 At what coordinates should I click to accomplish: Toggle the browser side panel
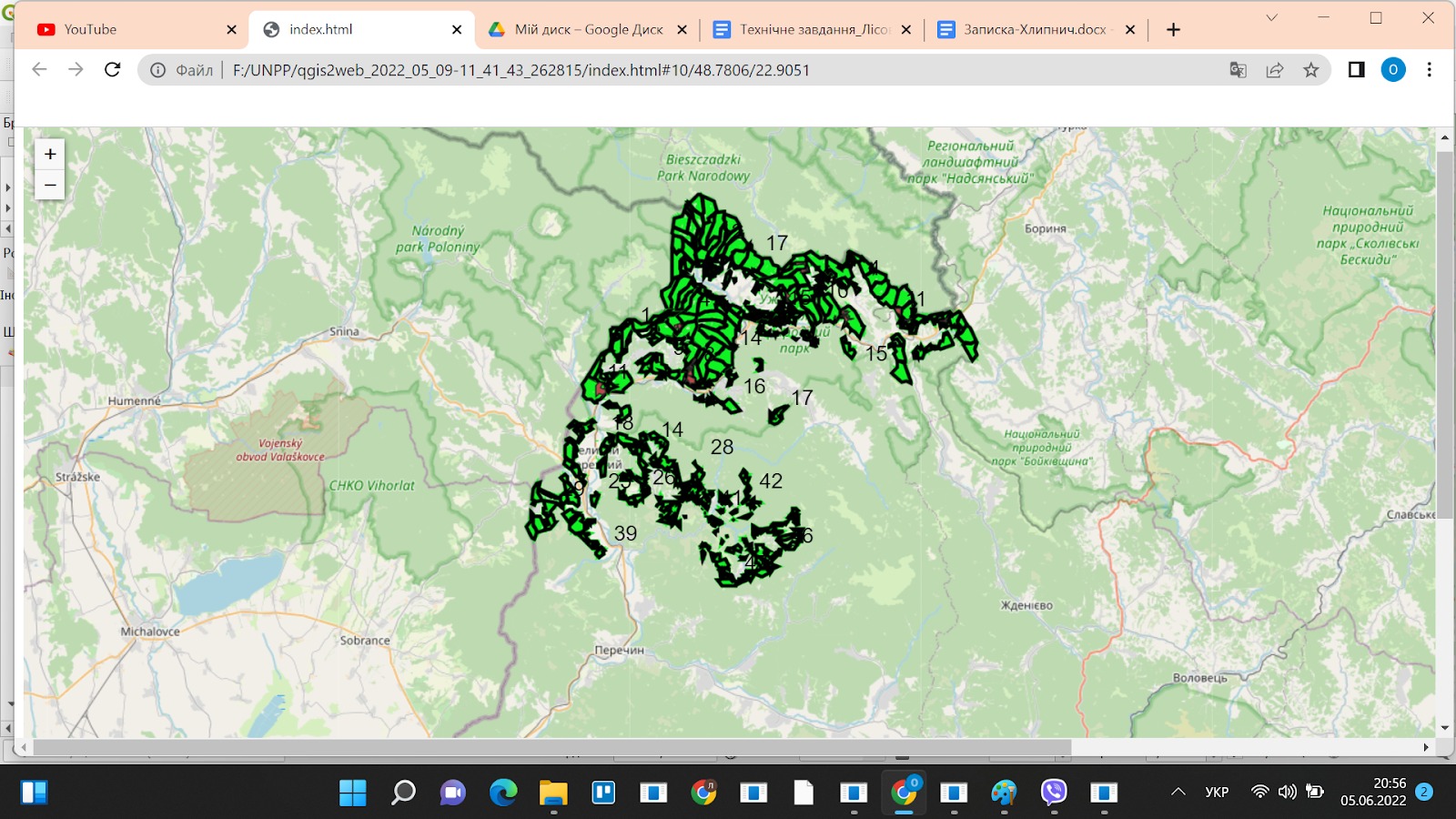[1356, 70]
